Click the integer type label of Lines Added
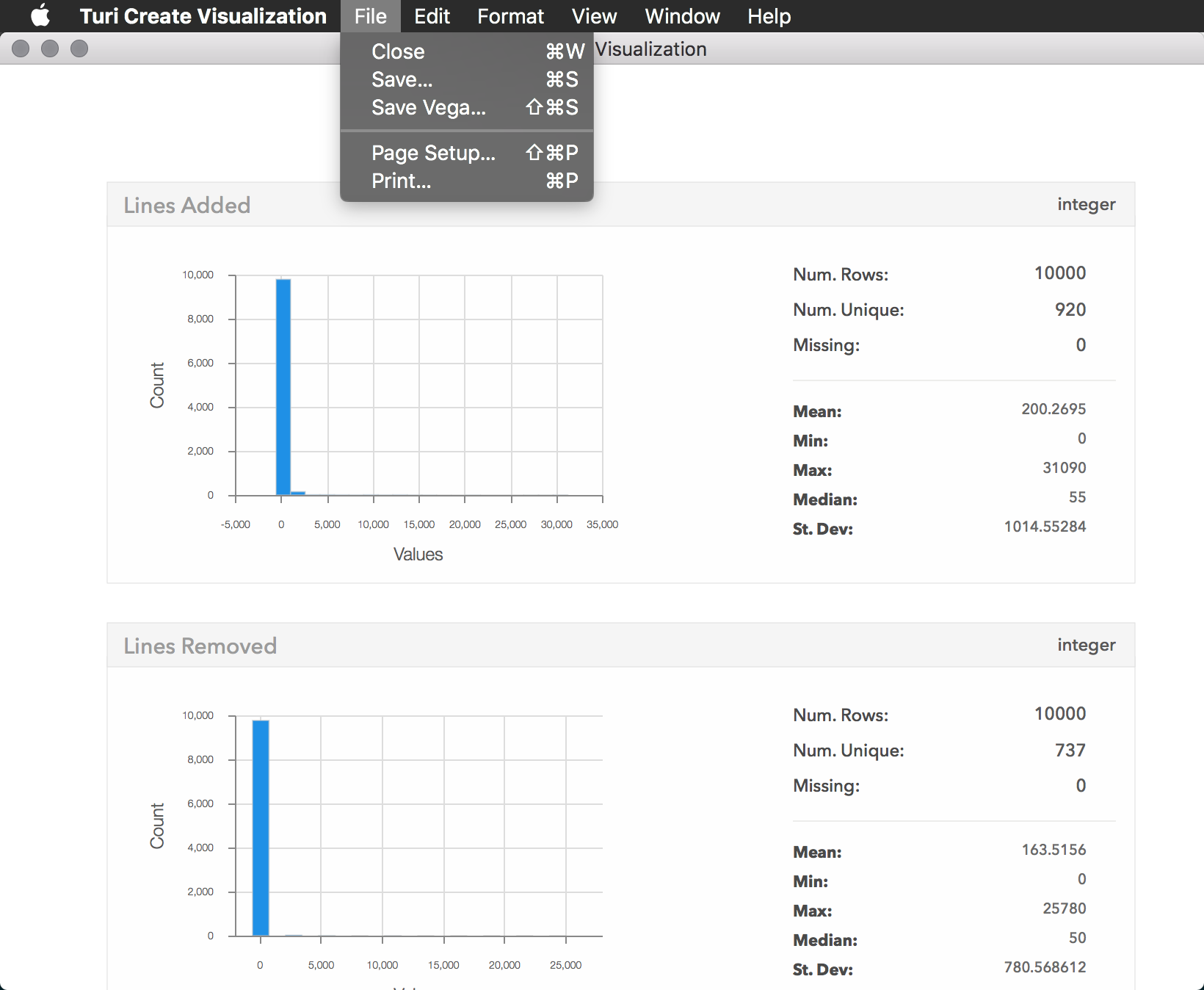1204x990 pixels. pos(1086,204)
